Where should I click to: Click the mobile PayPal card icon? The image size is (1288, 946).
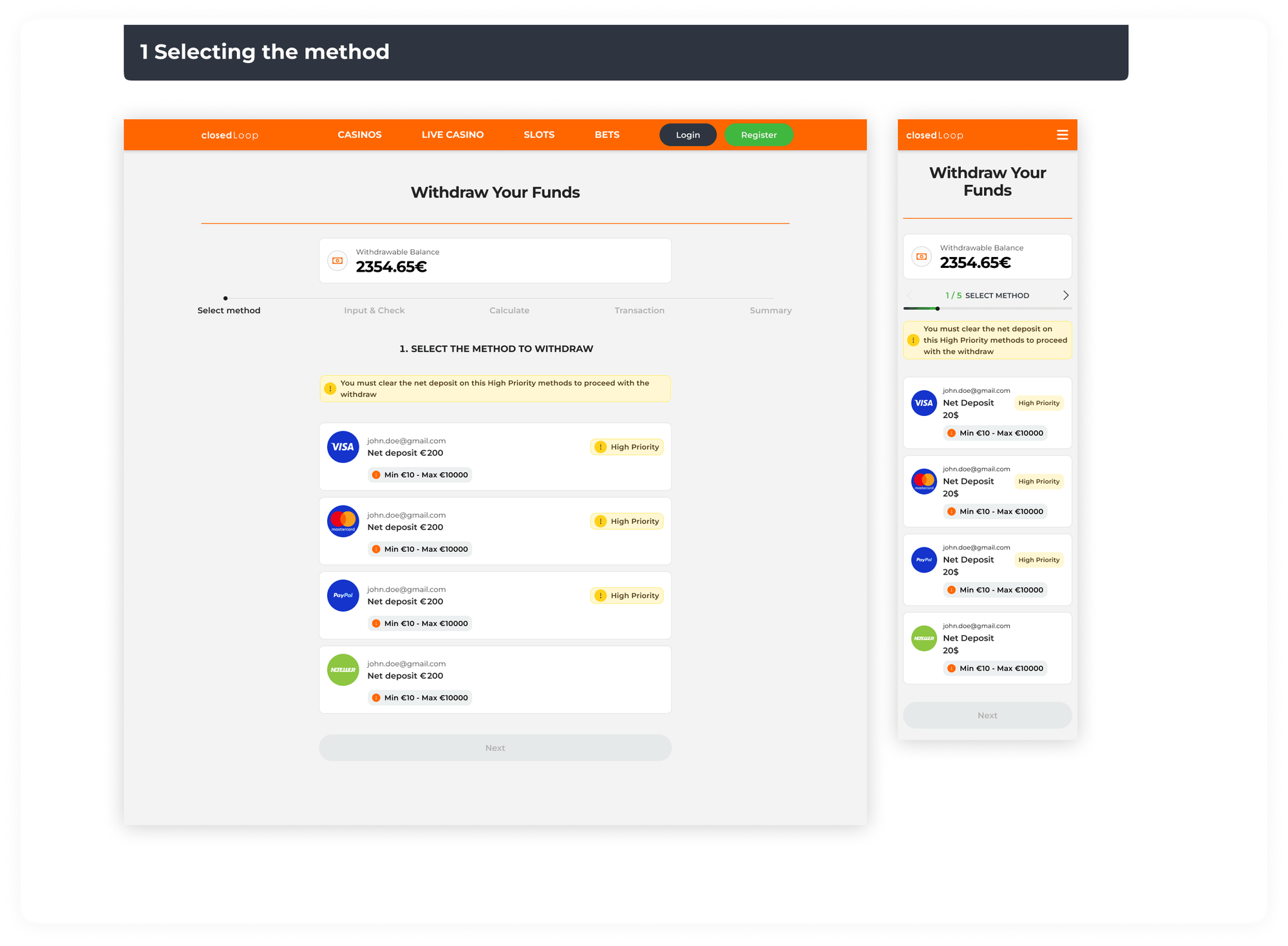tap(923, 560)
